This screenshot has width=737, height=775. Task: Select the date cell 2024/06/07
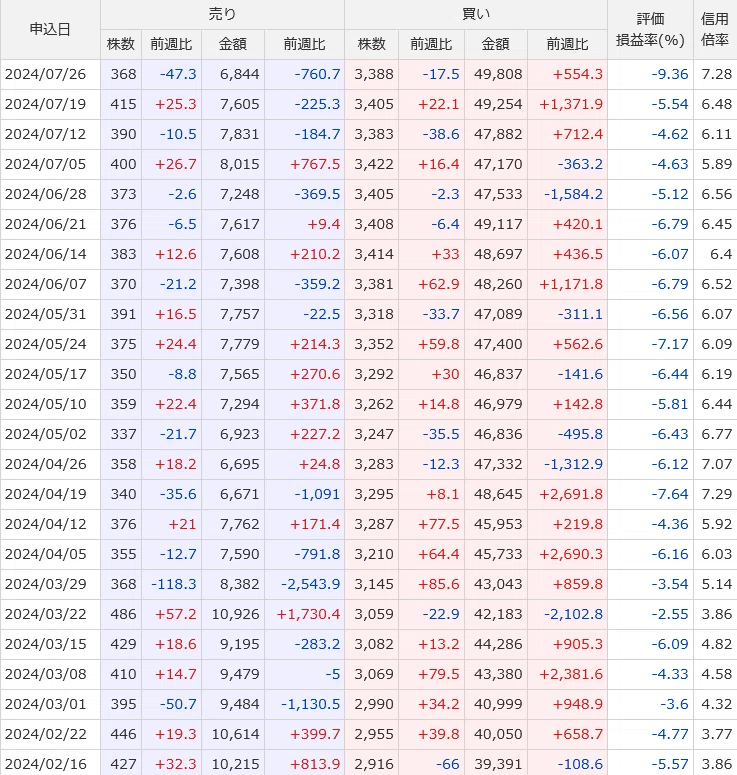(50, 285)
